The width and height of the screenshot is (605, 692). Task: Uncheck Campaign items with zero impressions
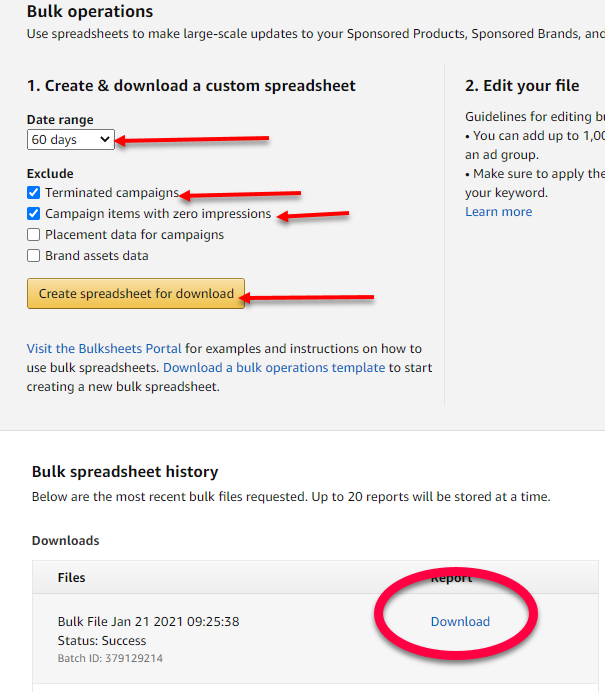34,214
